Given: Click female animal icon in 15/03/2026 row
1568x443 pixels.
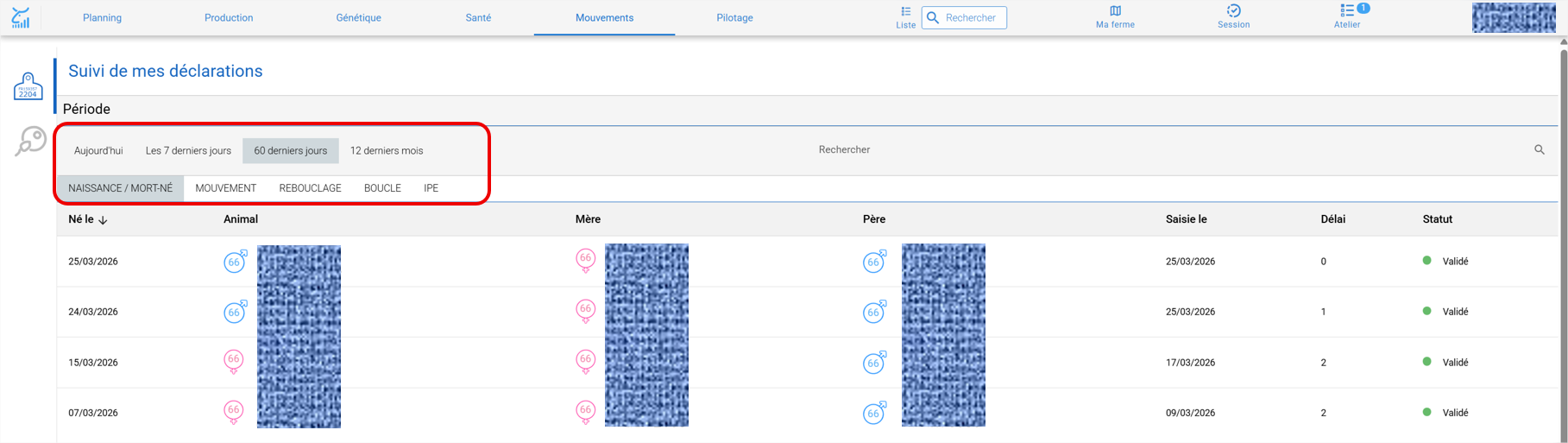Looking at the screenshot, I should 234,362.
